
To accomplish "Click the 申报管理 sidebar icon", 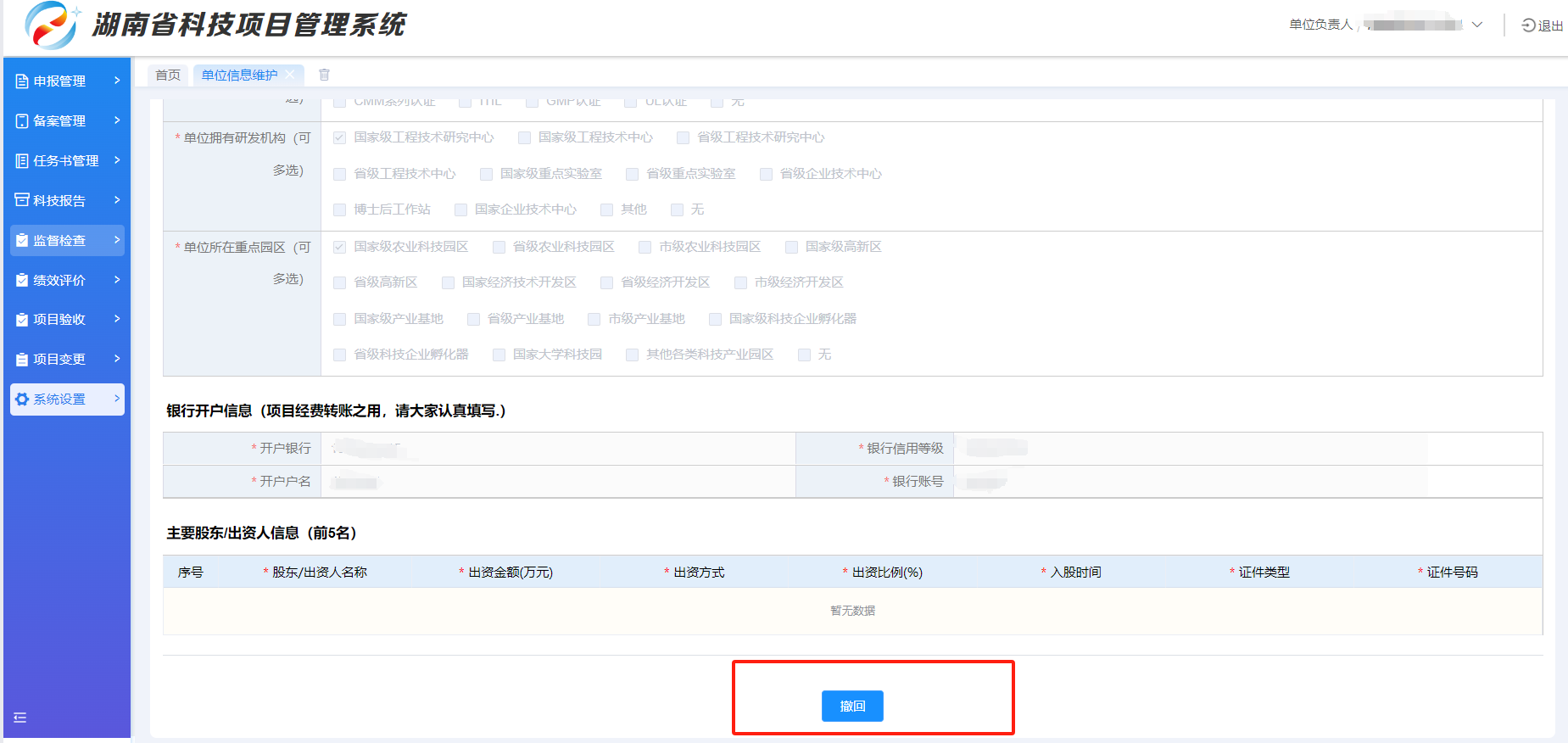I will (x=22, y=81).
